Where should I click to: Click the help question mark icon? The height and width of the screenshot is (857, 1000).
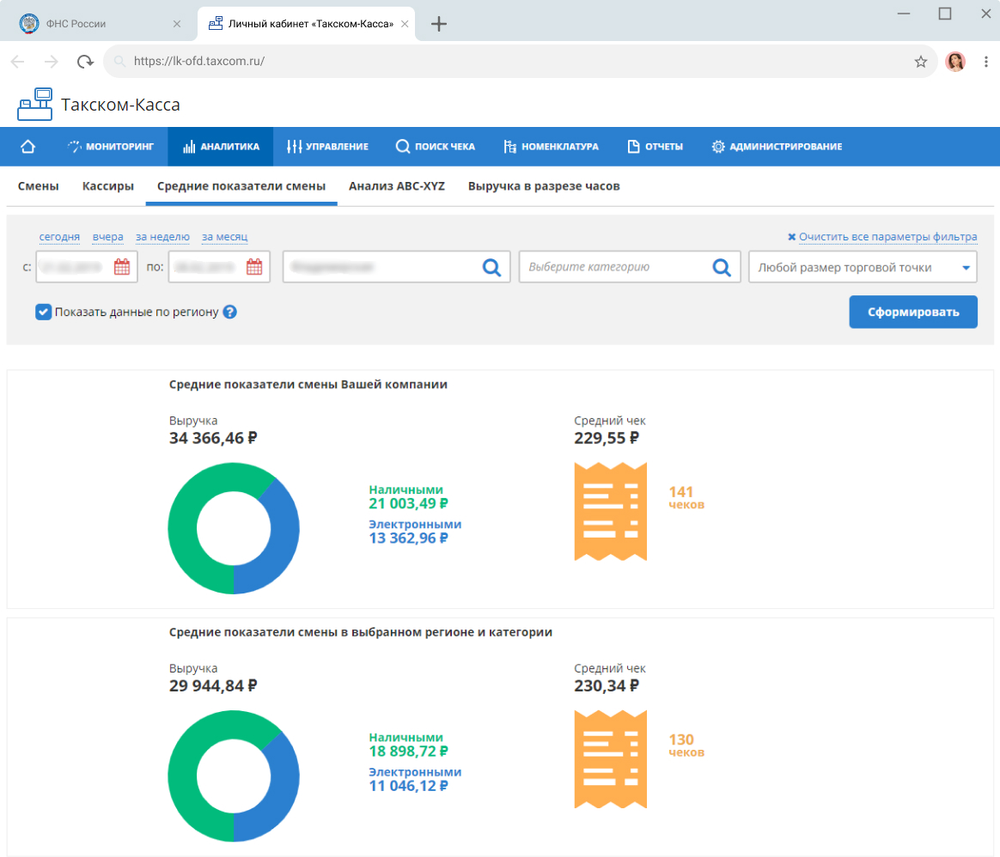[x=230, y=312]
